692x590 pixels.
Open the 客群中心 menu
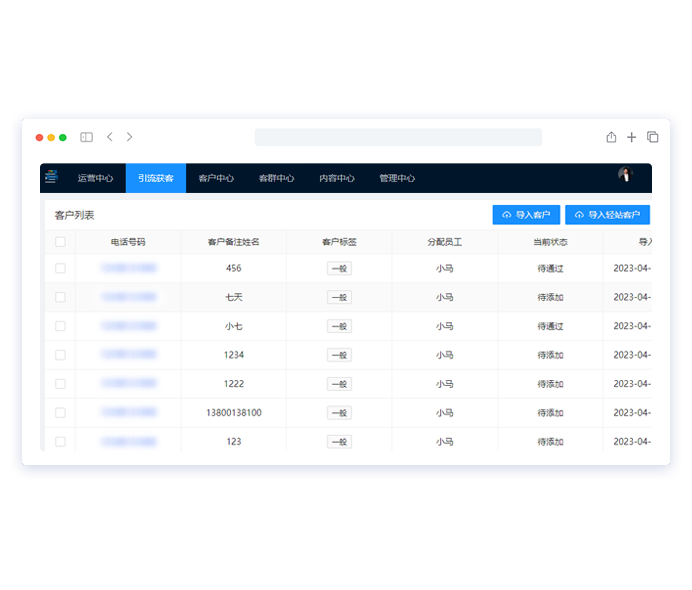point(276,178)
